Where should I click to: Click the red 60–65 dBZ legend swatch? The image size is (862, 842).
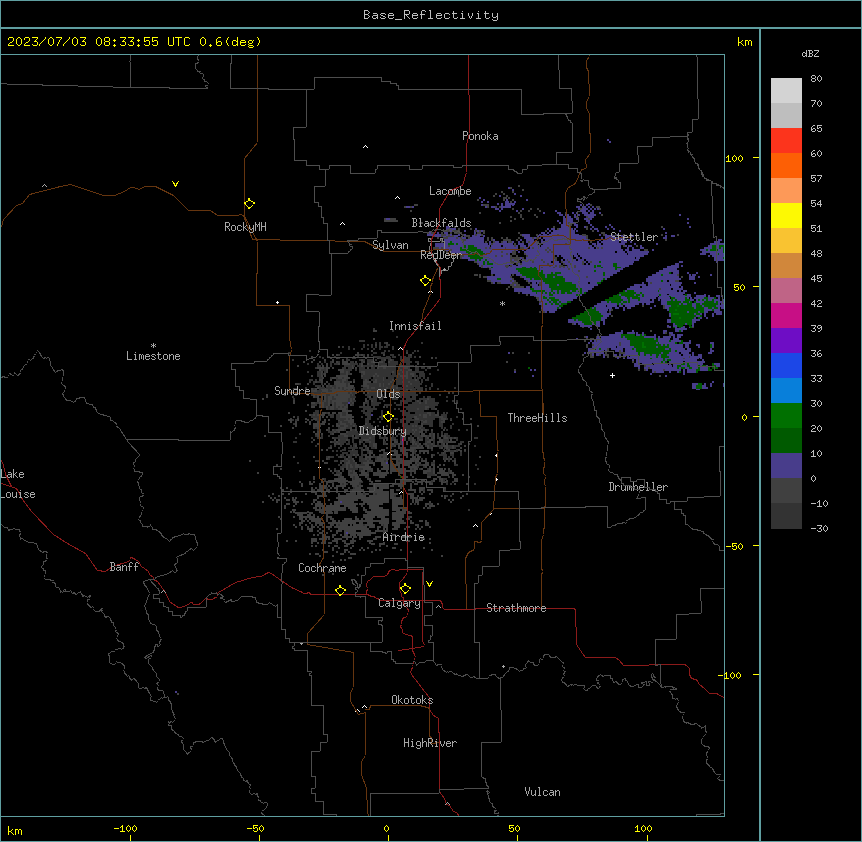click(786, 140)
